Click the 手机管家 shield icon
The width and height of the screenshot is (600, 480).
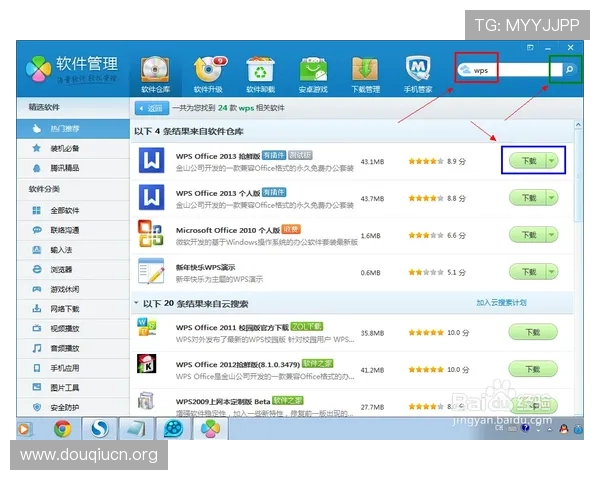[x=418, y=72]
